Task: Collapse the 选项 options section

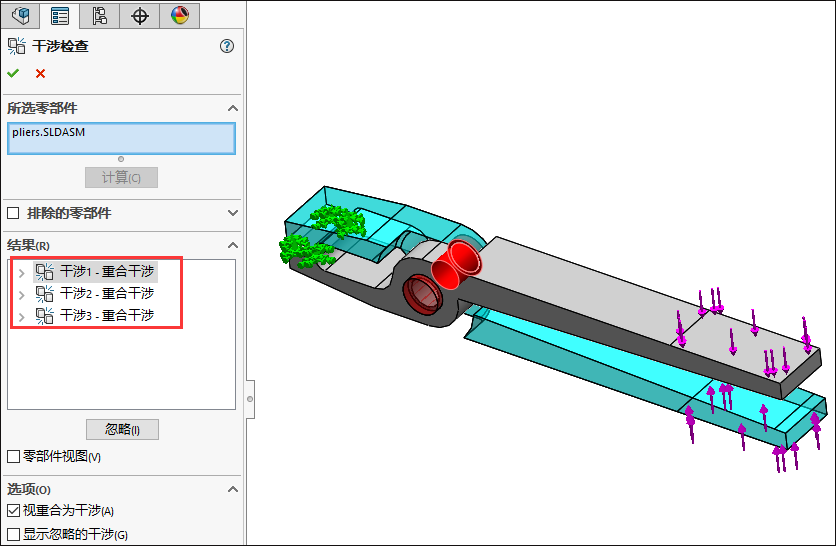Action: click(x=232, y=489)
